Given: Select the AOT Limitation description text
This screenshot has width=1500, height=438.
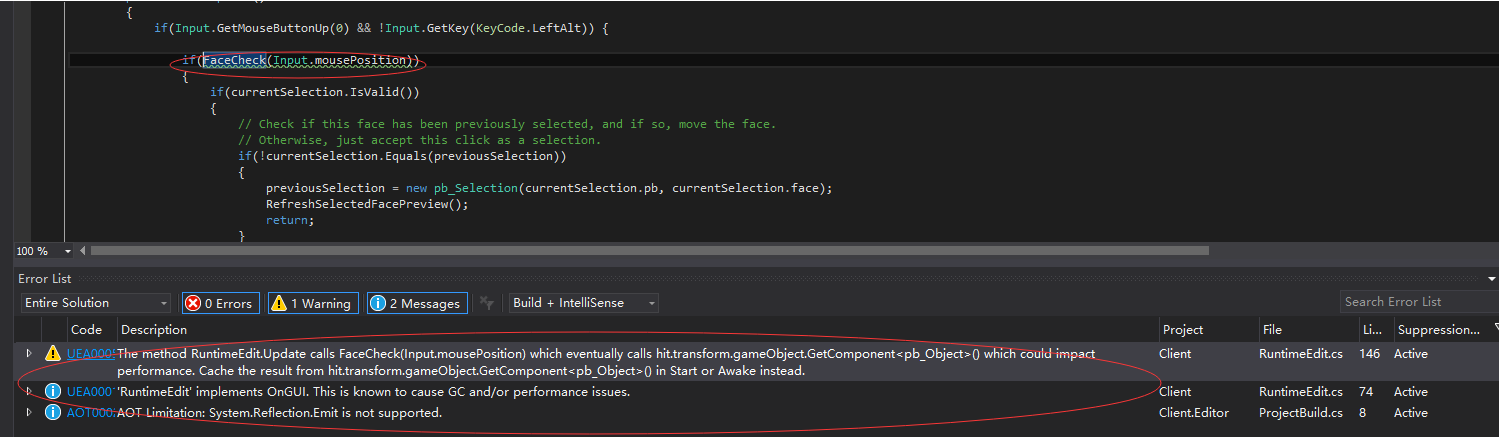Looking at the screenshot, I should point(280,413).
